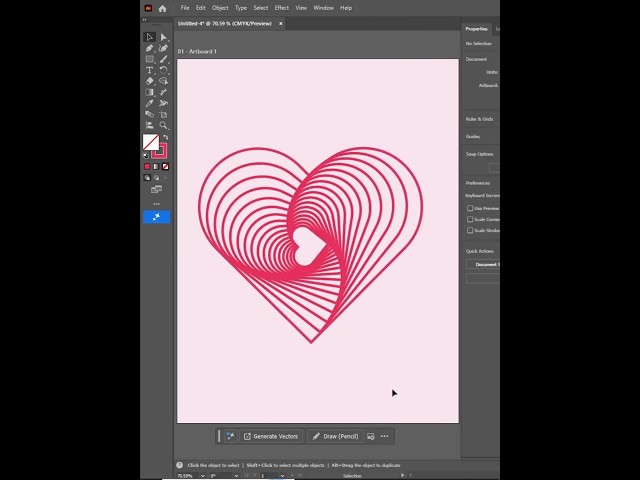The width and height of the screenshot is (640, 480).
Task: Open more options in contextual task bar
Action: (x=384, y=436)
